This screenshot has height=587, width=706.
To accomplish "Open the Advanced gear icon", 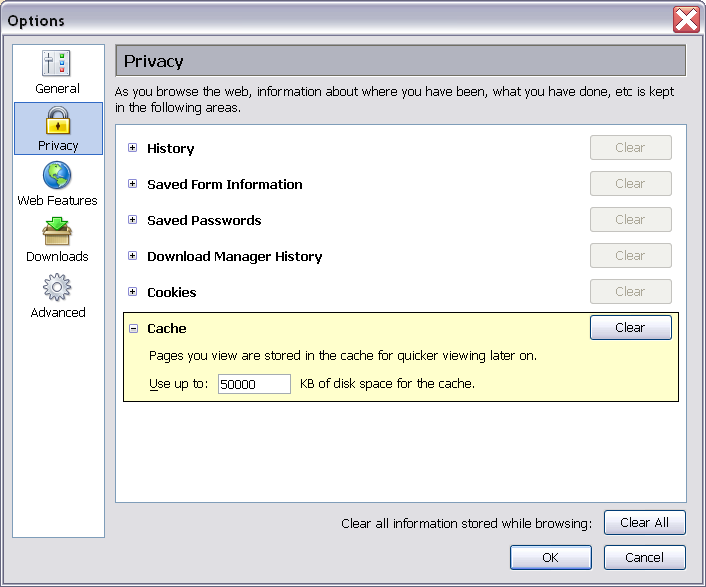I will [x=58, y=289].
